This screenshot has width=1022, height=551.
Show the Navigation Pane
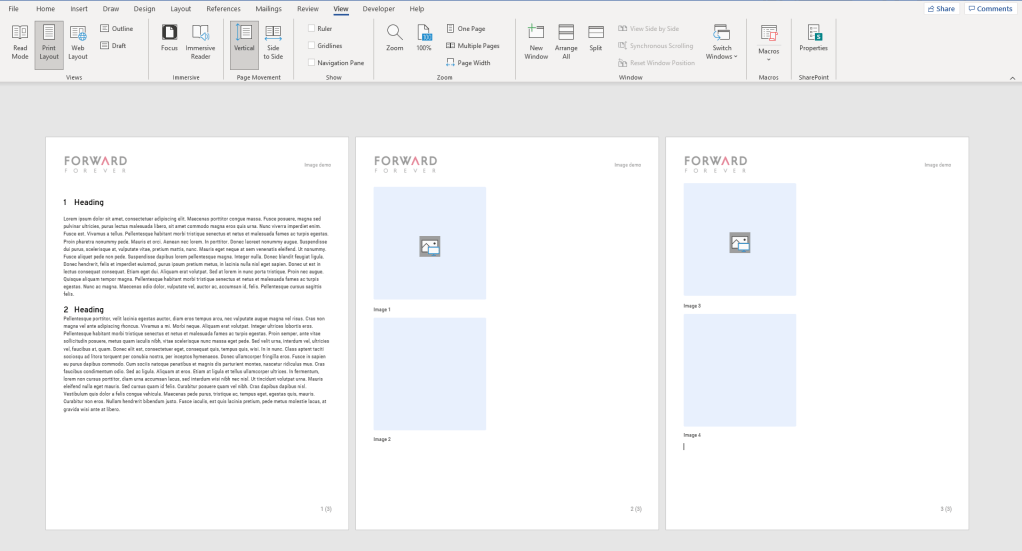(x=312, y=63)
